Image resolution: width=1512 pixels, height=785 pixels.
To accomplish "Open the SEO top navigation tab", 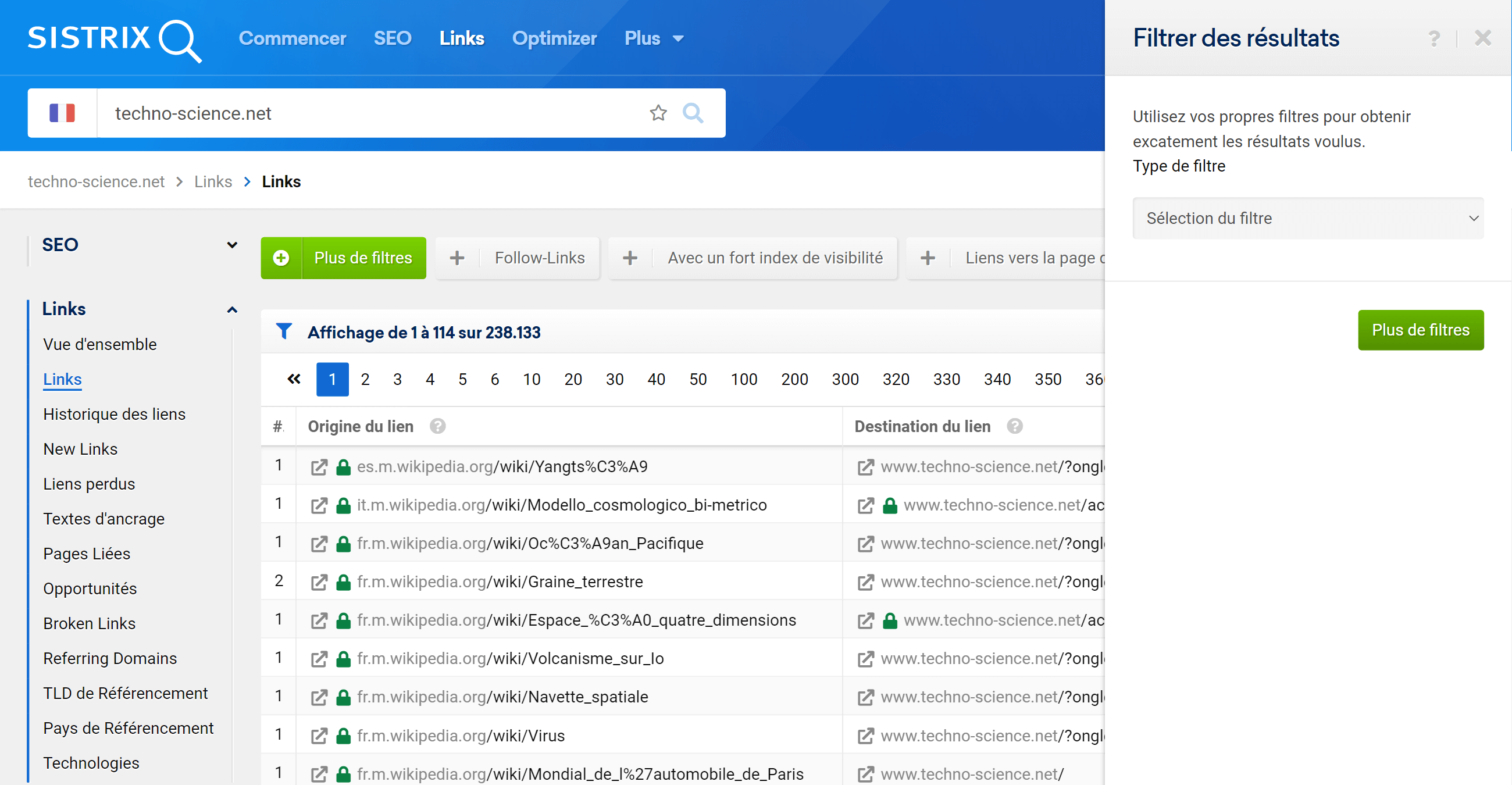I will coord(392,38).
